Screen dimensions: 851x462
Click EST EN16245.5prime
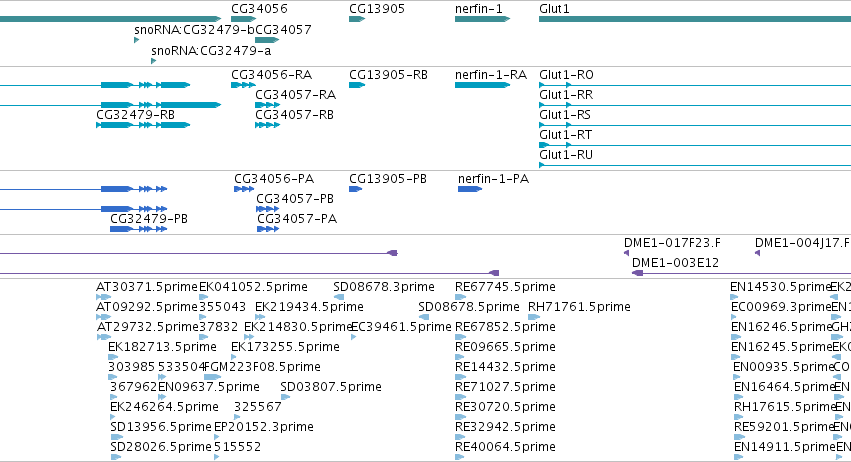[x=782, y=347]
